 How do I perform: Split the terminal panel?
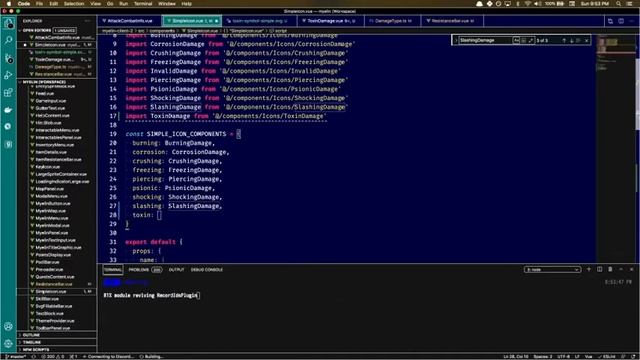coord(599,269)
